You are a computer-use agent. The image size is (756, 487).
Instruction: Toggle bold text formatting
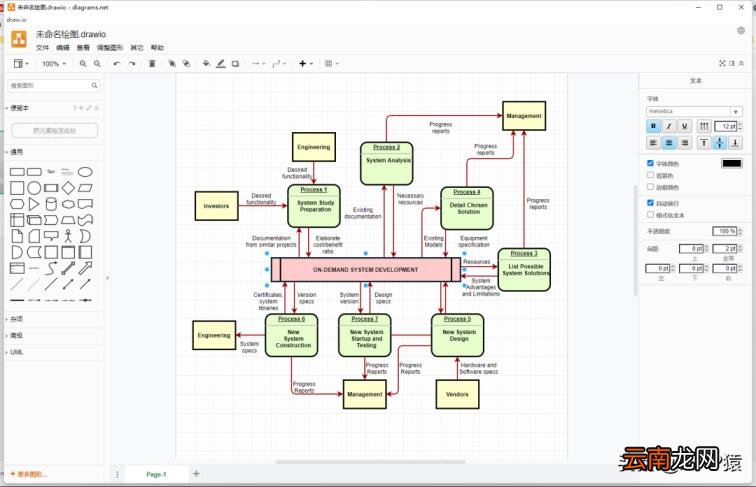(653, 126)
